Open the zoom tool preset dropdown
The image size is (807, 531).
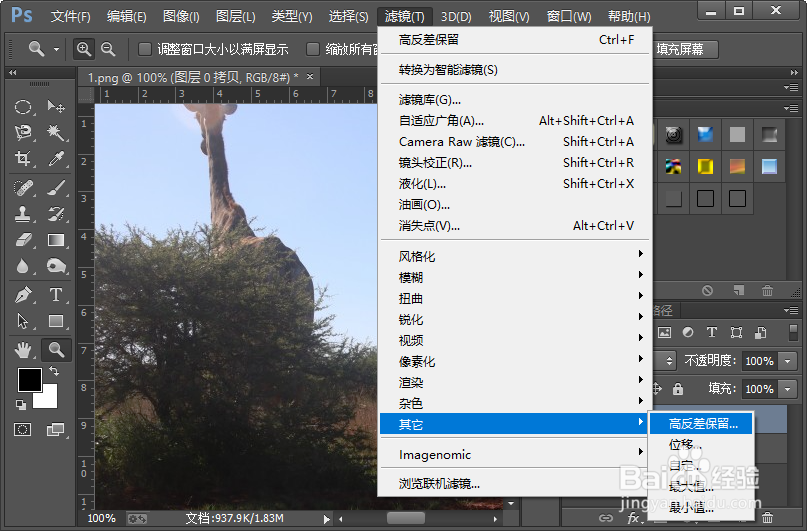pyautogui.click(x=56, y=49)
